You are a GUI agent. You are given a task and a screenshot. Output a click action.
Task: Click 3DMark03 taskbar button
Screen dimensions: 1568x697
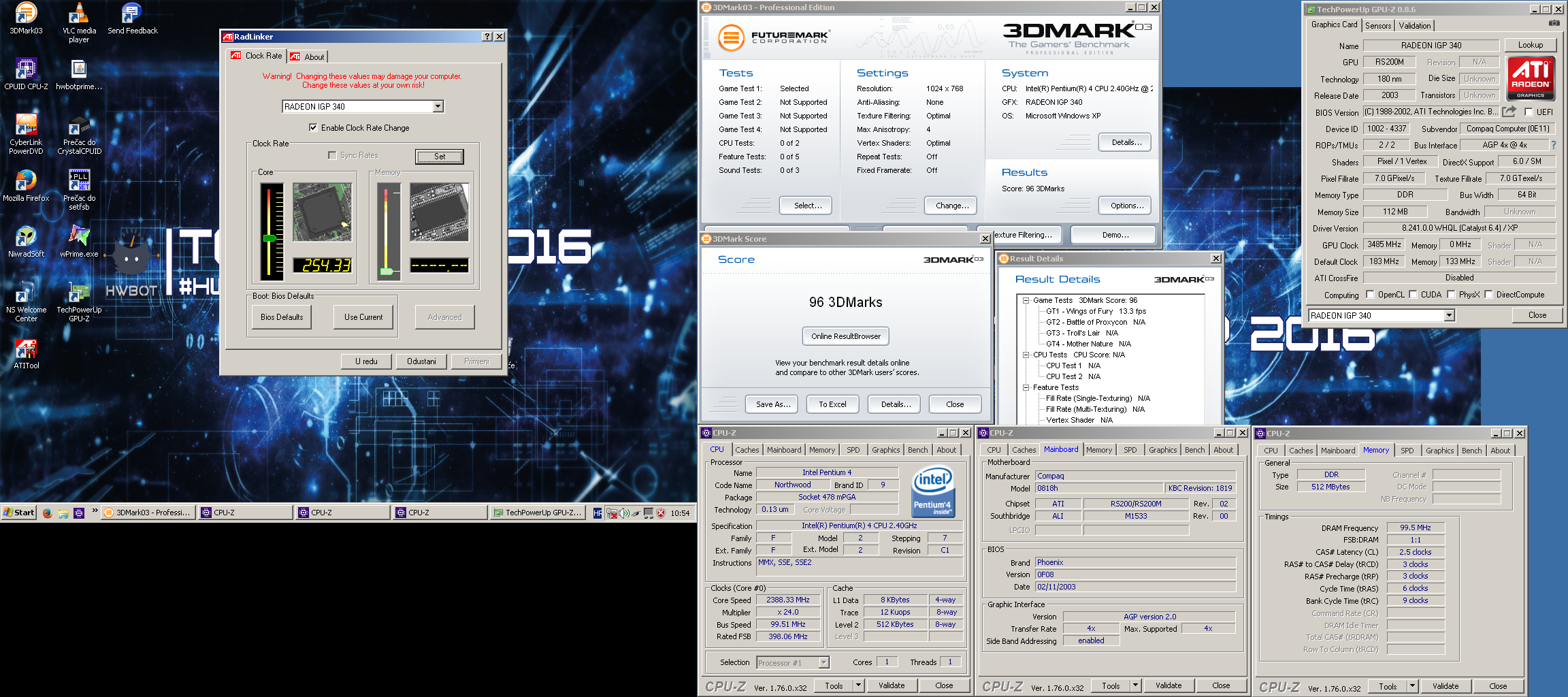tap(149, 513)
